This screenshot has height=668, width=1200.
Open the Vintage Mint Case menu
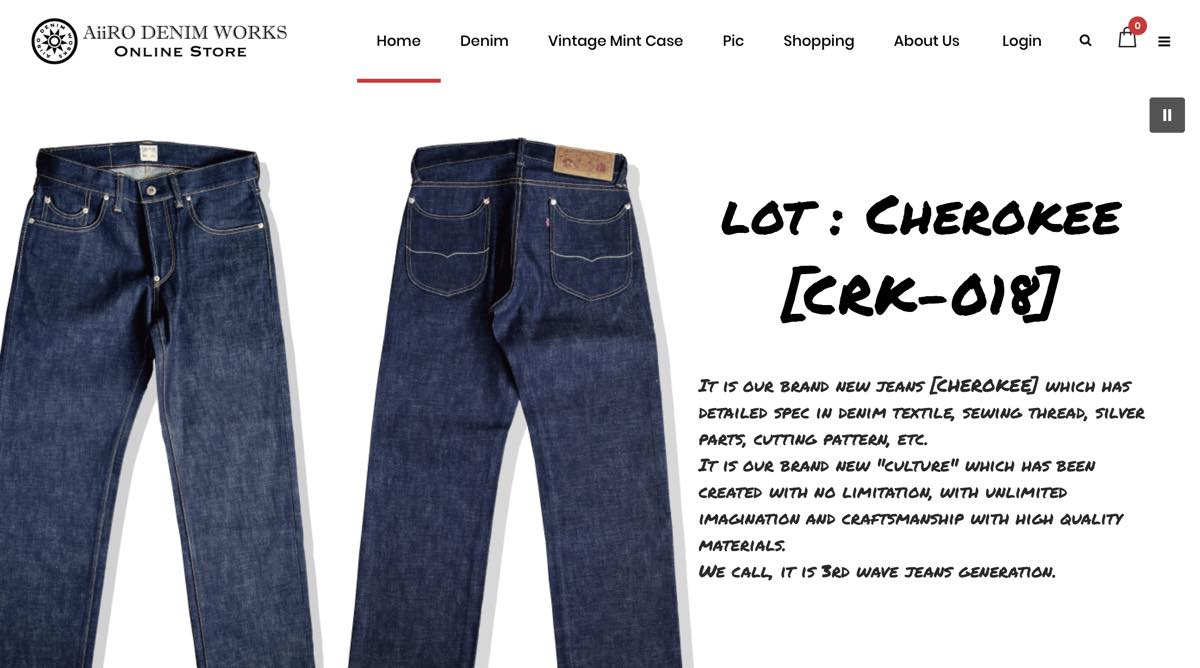click(x=615, y=41)
